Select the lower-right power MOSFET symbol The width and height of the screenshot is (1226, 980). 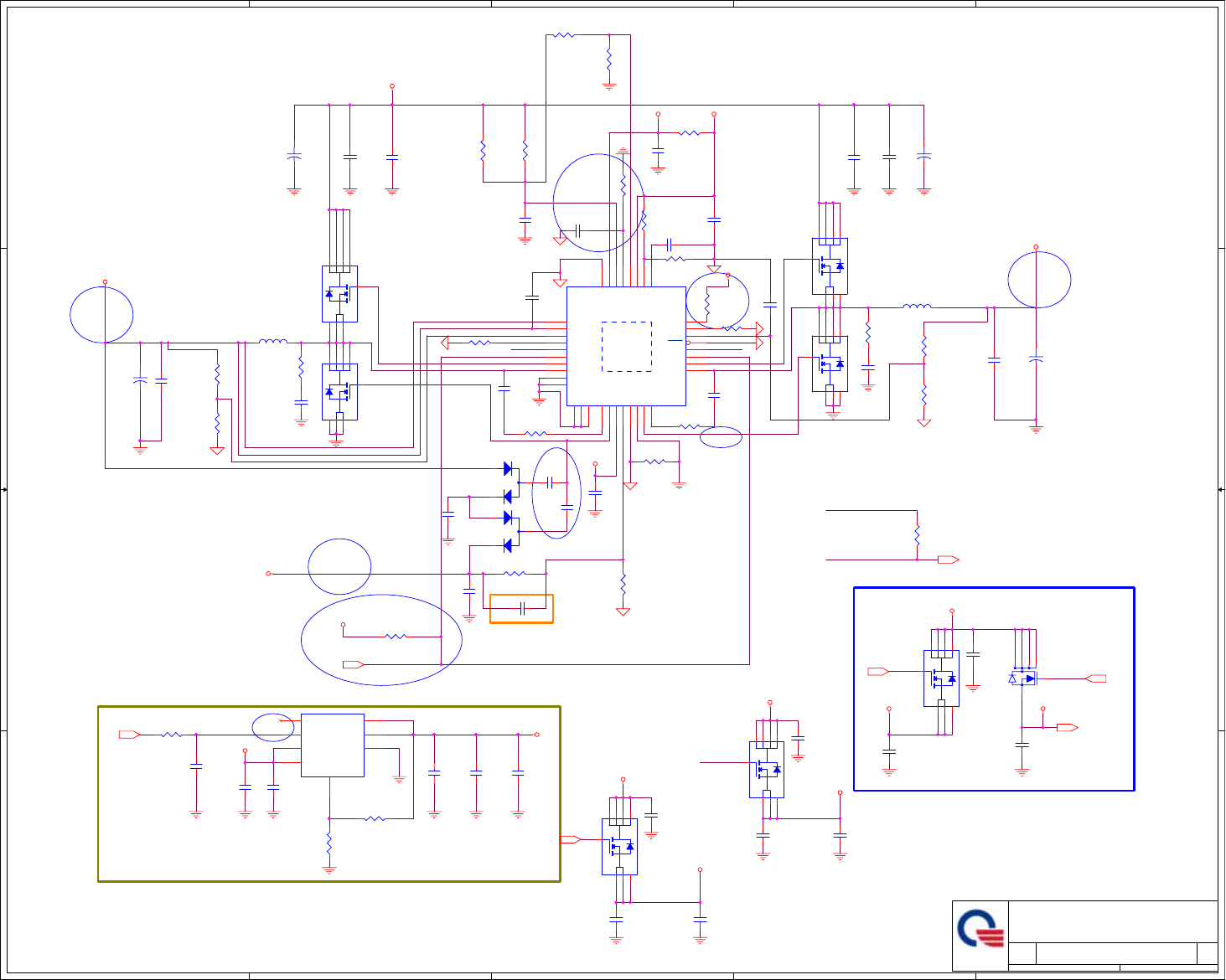[830, 364]
